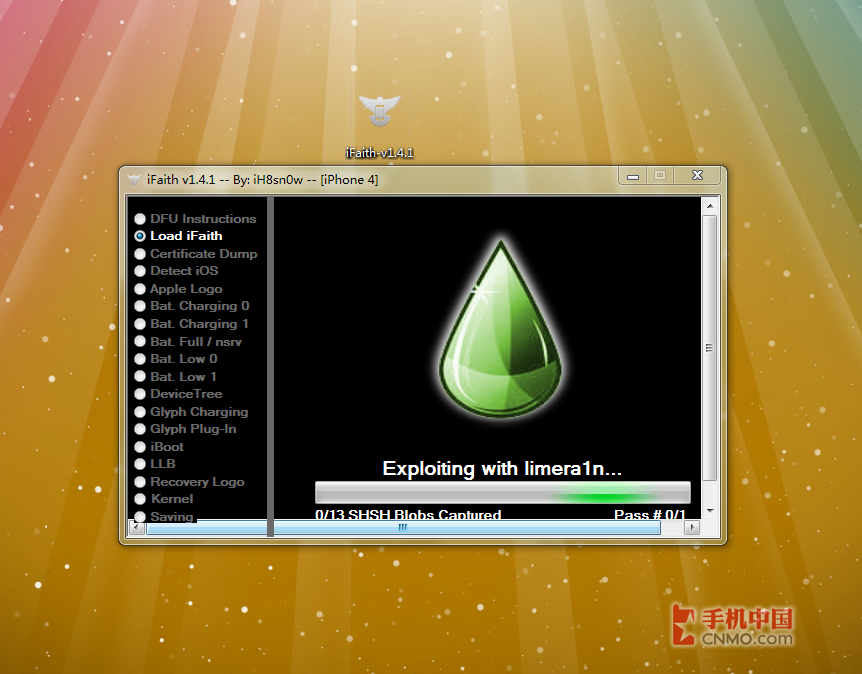The width and height of the screenshot is (862, 674).
Task: Click the disabled maximize button of iFaith
Action: pos(660,175)
